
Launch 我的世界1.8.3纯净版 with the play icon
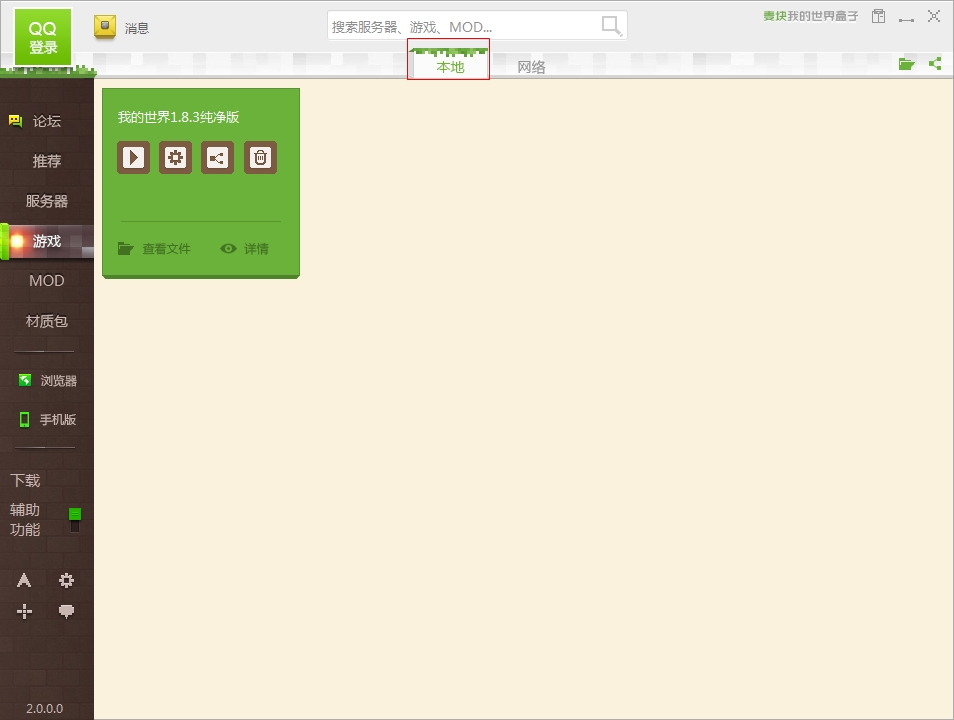tap(133, 157)
